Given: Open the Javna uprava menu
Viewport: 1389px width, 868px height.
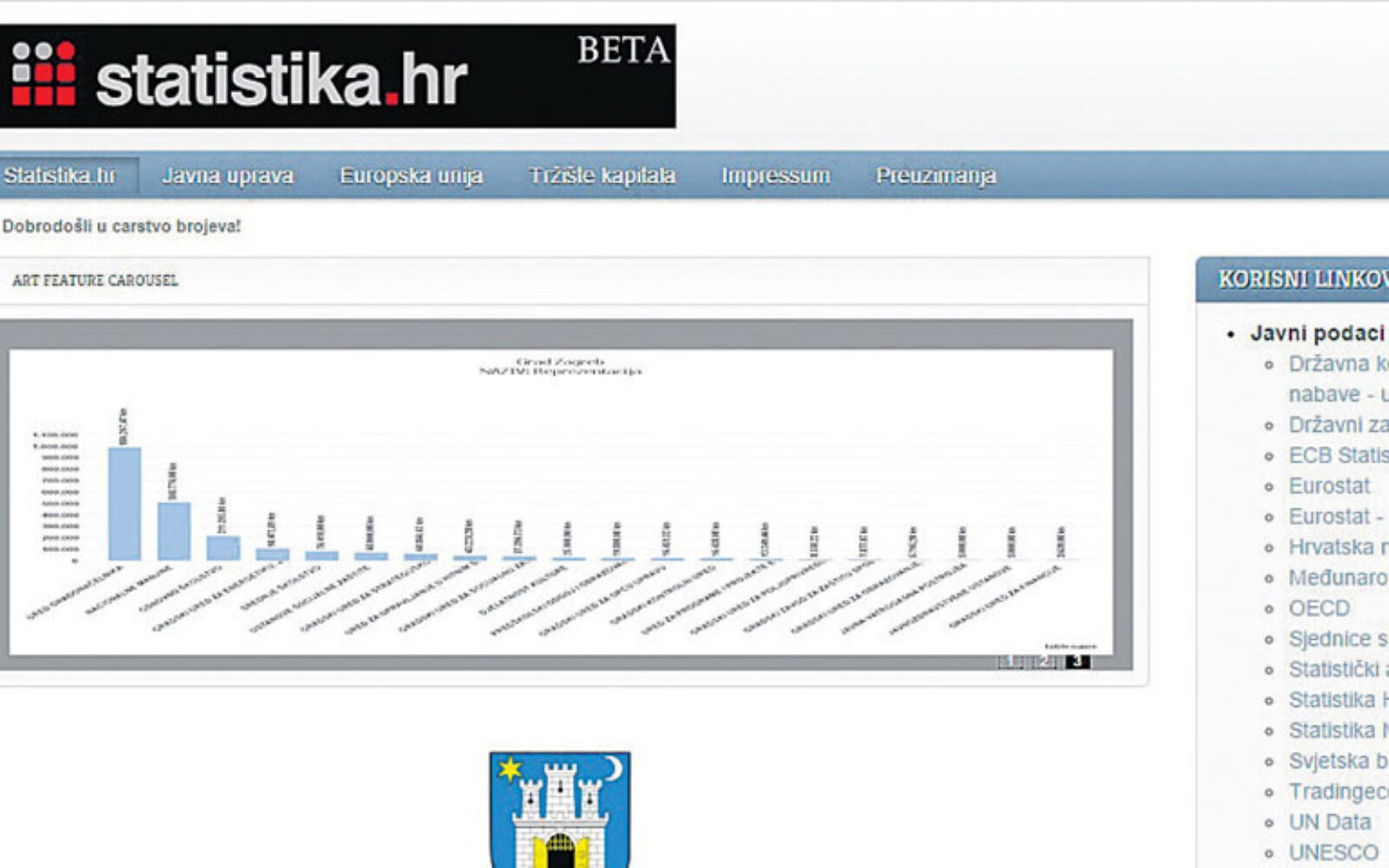Looking at the screenshot, I should tap(227, 175).
